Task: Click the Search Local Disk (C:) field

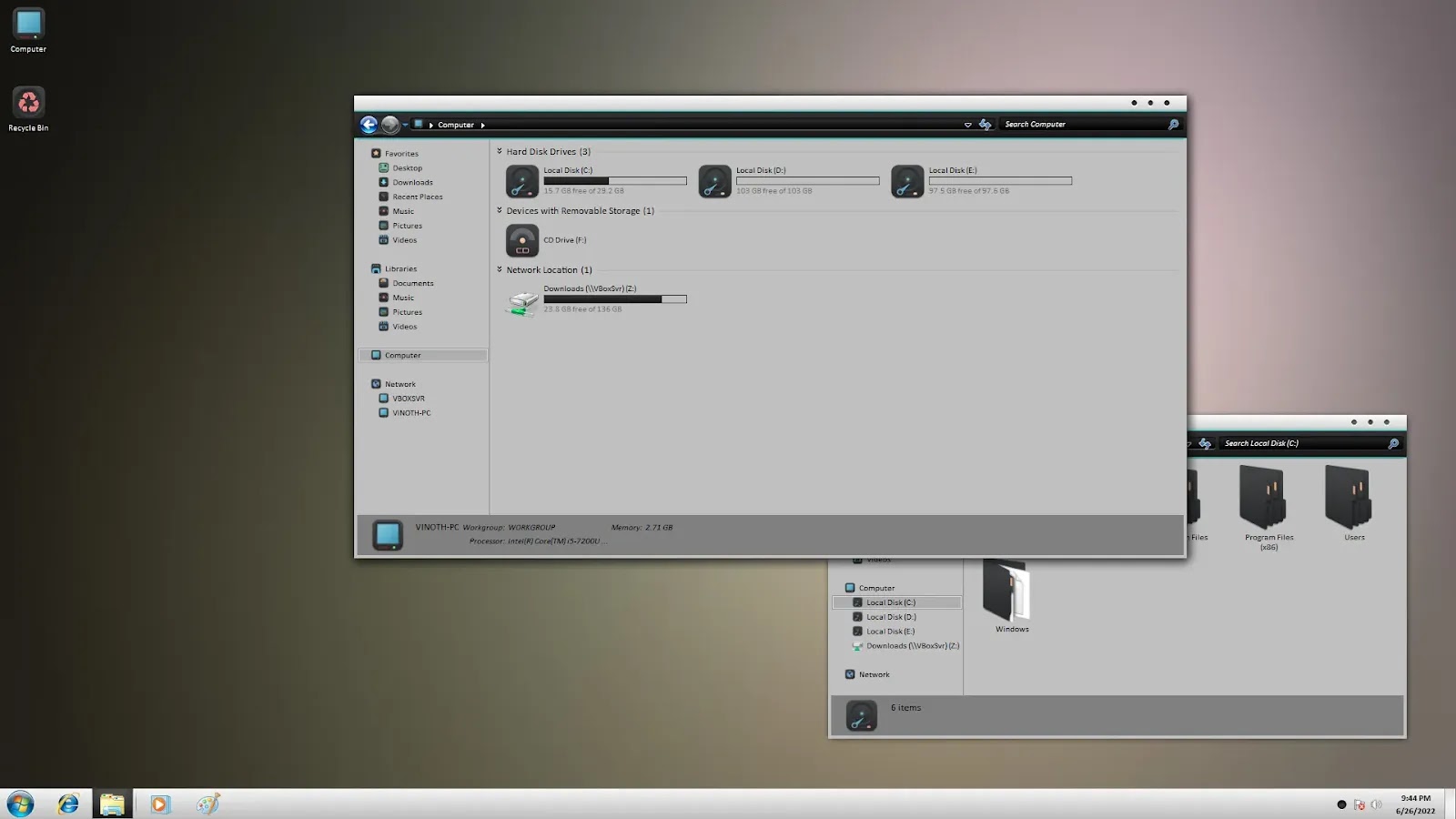Action: [1303, 444]
